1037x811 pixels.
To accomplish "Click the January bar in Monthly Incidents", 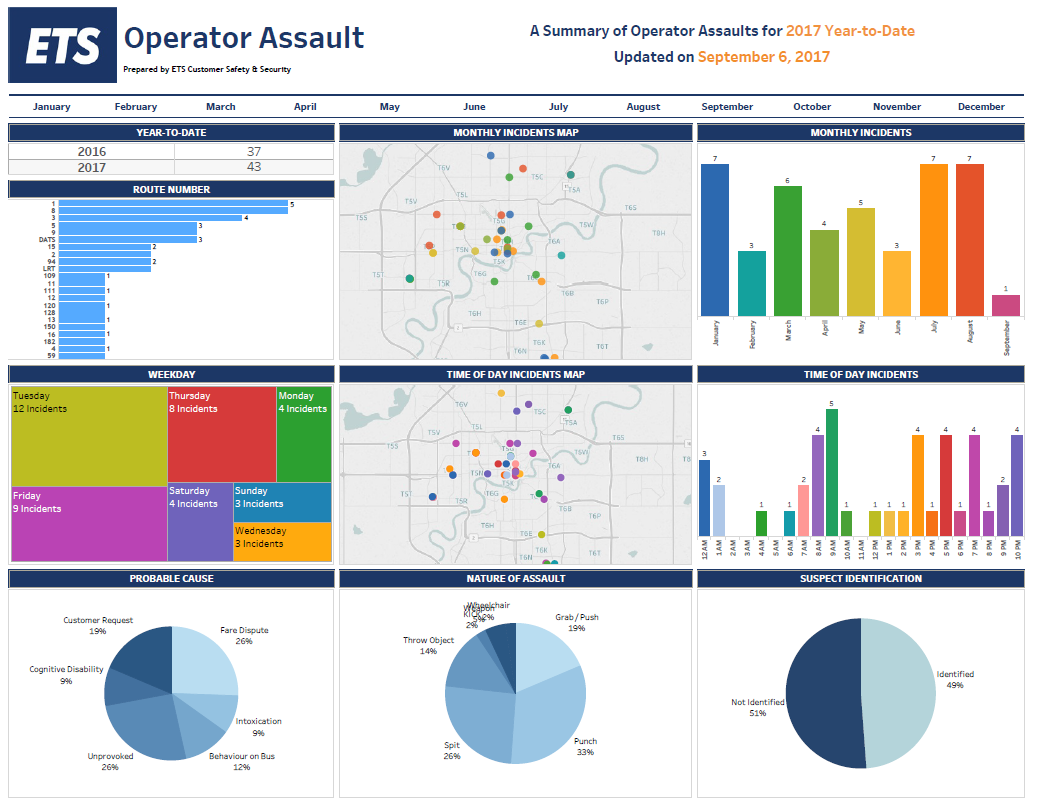I will point(715,240).
